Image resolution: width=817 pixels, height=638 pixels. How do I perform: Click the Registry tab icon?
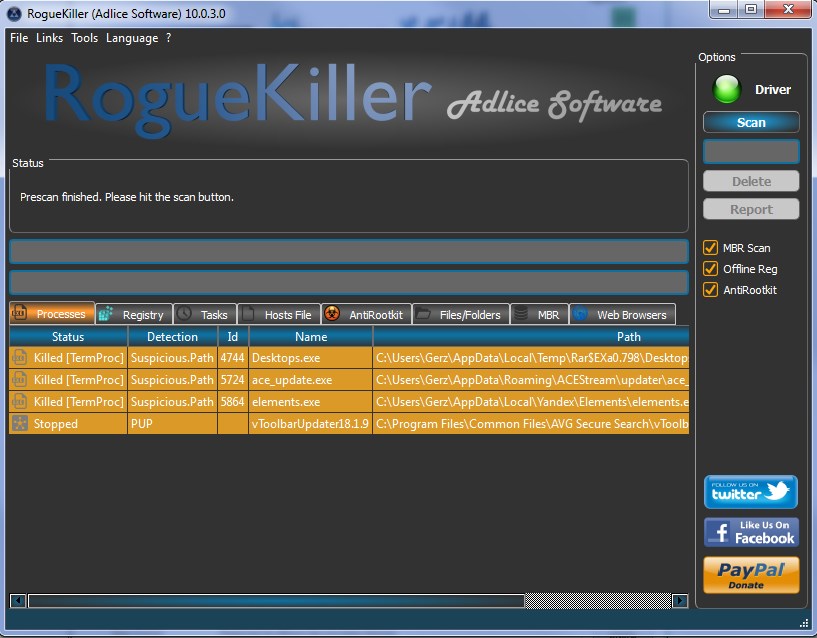pos(105,314)
